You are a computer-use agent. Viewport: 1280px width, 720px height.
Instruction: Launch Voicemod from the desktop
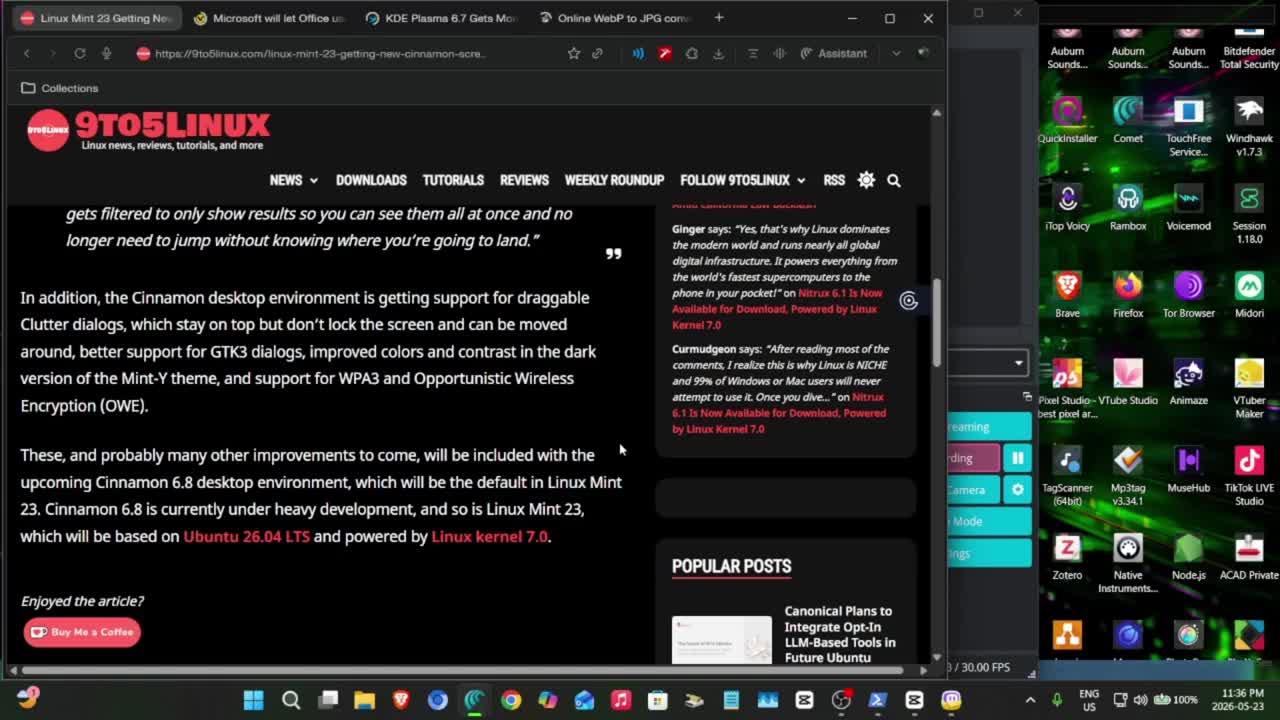[1188, 207]
